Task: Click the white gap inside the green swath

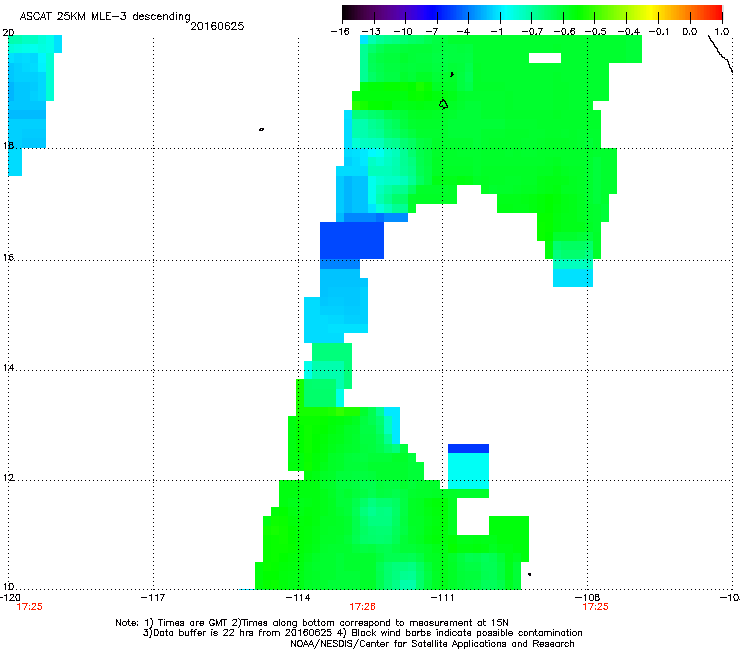Action: [545, 58]
